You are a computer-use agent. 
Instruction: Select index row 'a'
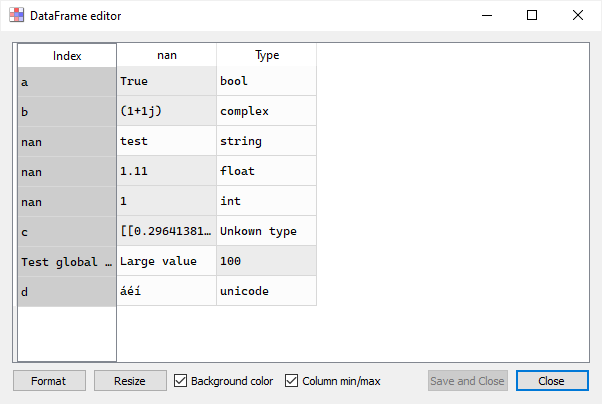(67, 82)
